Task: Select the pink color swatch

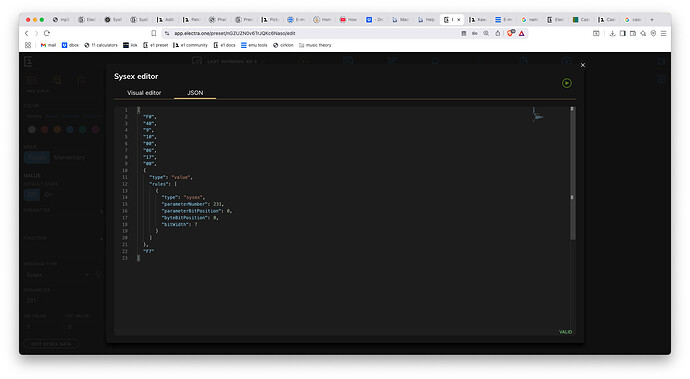Action: point(95,129)
